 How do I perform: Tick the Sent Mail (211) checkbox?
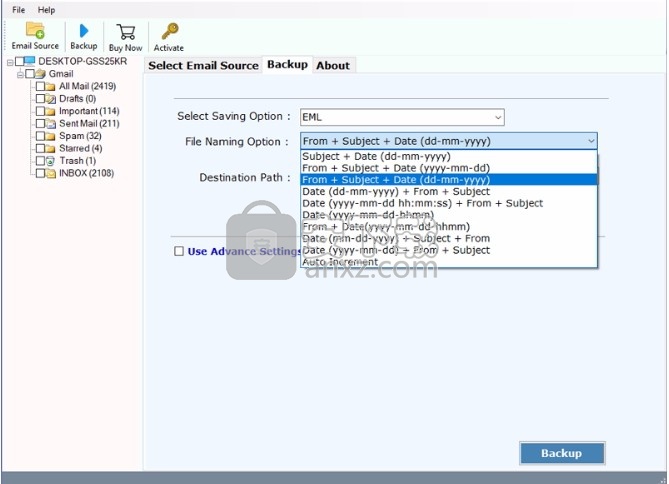point(40,123)
